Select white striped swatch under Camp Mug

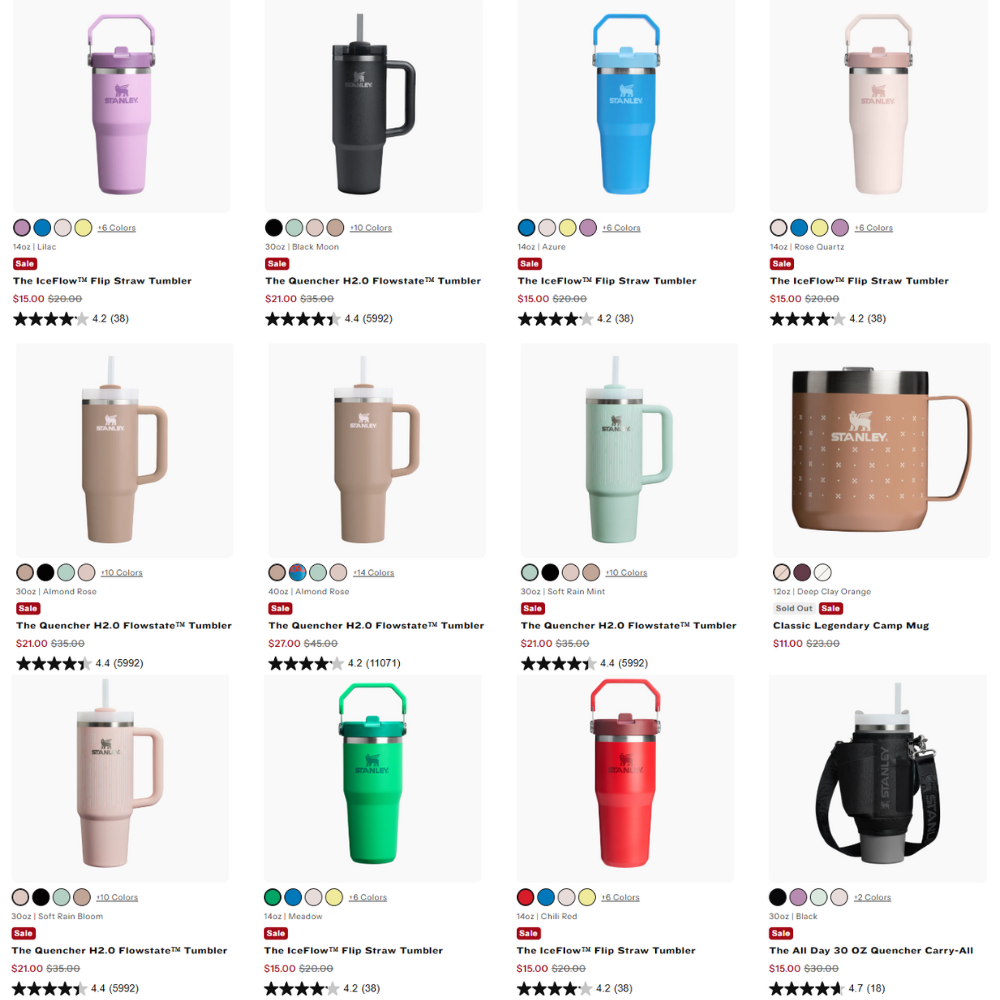[822, 573]
